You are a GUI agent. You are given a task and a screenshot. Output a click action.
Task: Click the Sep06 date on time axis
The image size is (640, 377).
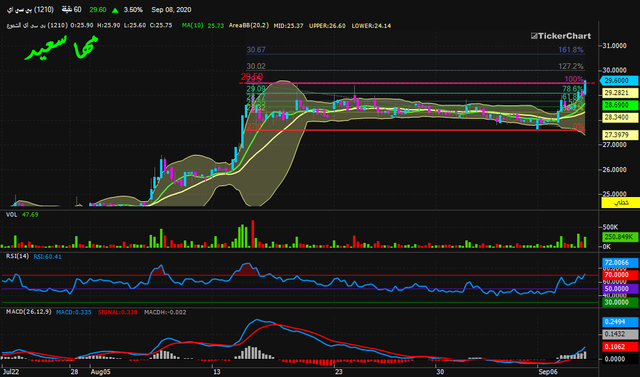pyautogui.click(x=548, y=372)
